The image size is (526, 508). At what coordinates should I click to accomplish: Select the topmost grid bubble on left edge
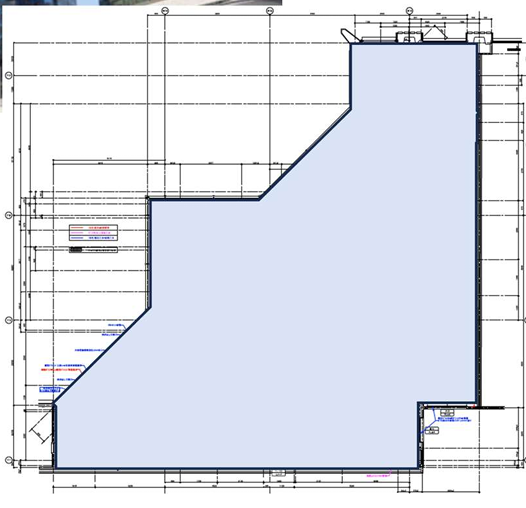pyautogui.click(x=9, y=75)
